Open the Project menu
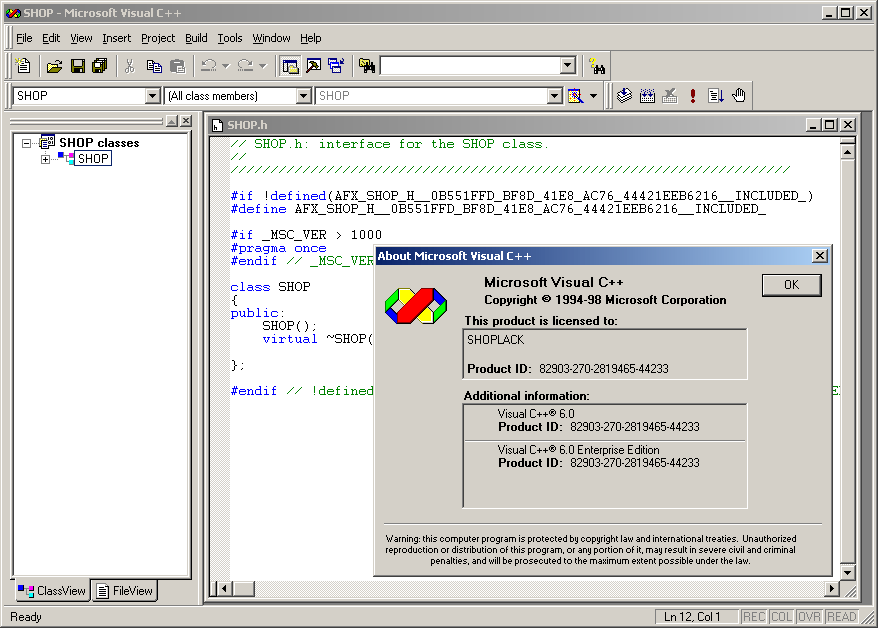This screenshot has width=878, height=628. [x=158, y=38]
